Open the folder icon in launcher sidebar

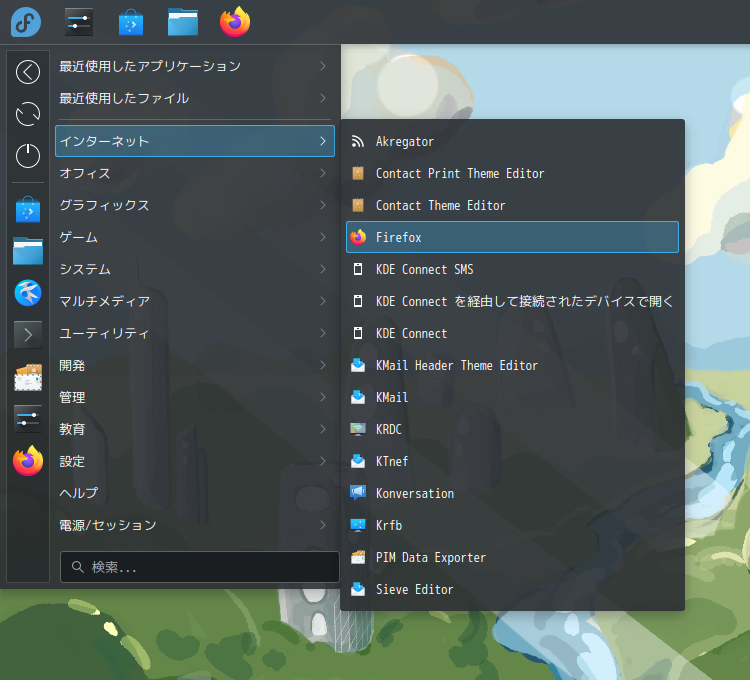click(x=28, y=251)
